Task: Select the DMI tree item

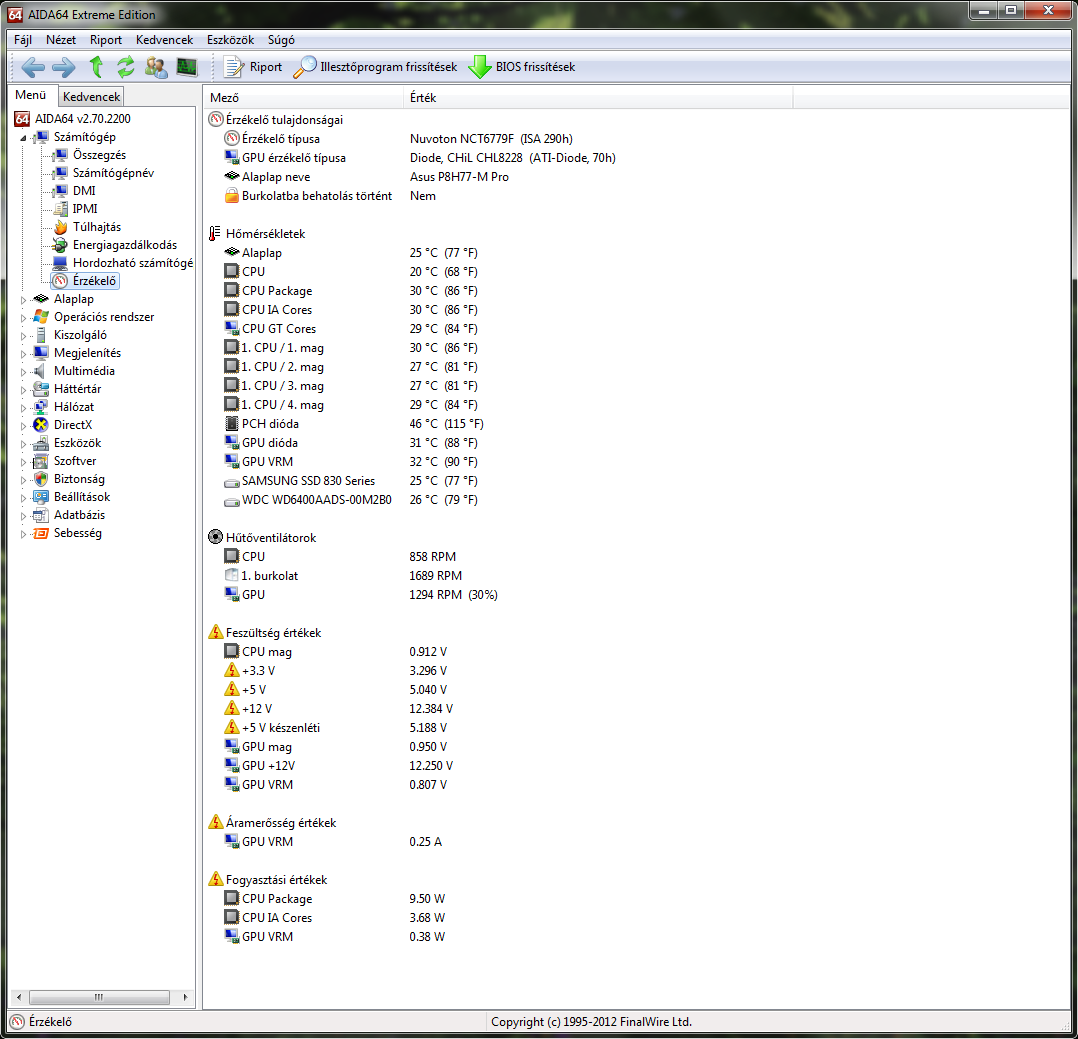Action: [x=84, y=190]
